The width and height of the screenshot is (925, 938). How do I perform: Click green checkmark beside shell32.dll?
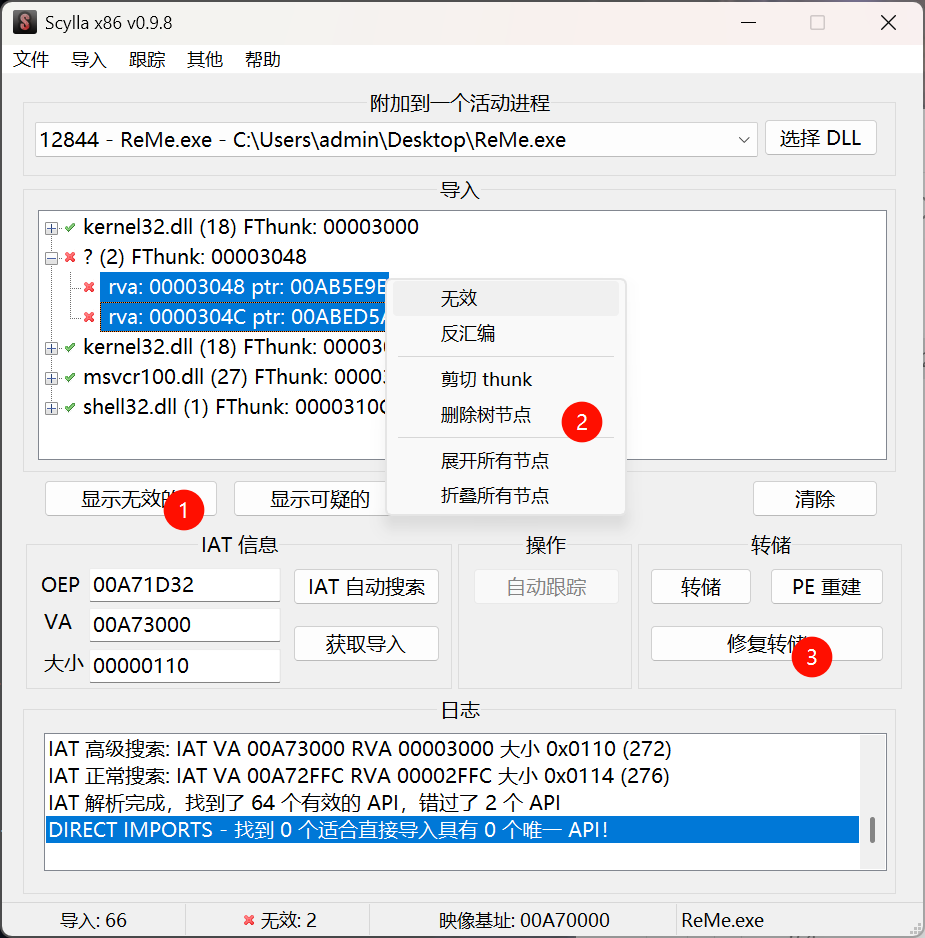pos(70,407)
